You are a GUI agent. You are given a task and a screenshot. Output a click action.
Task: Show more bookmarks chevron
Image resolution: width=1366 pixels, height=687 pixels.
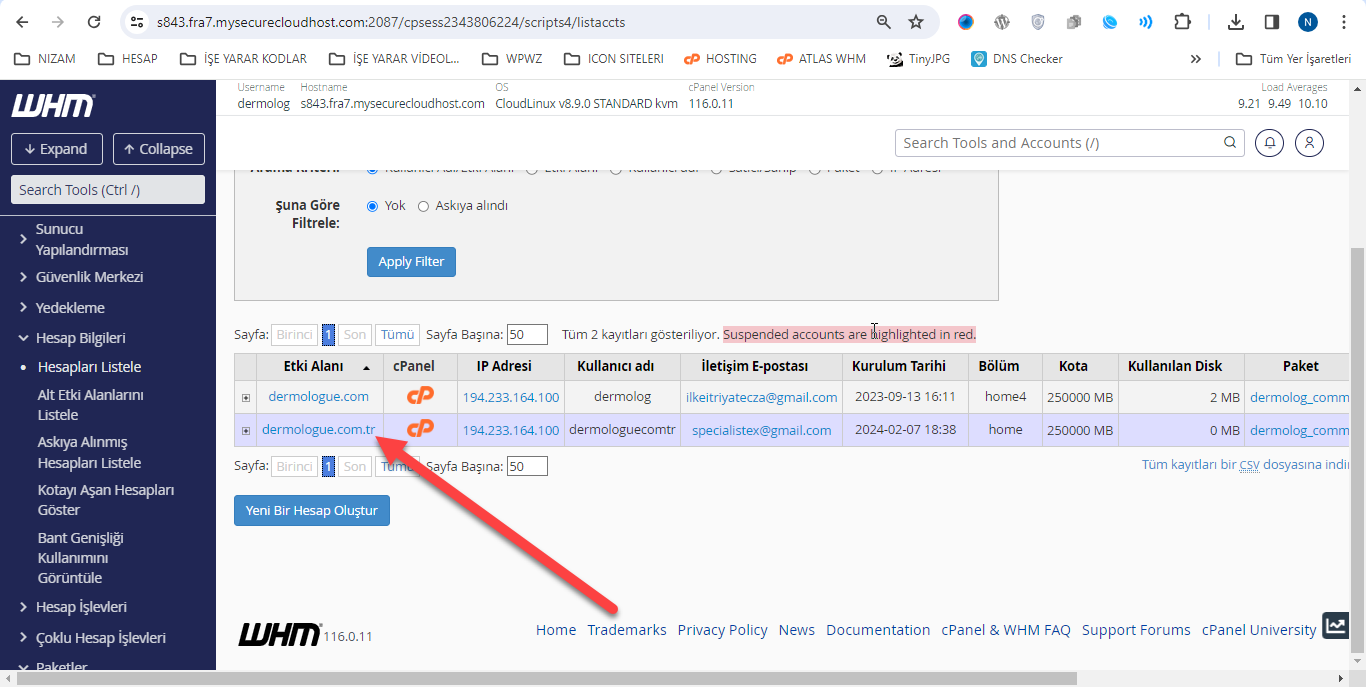coord(1195,59)
